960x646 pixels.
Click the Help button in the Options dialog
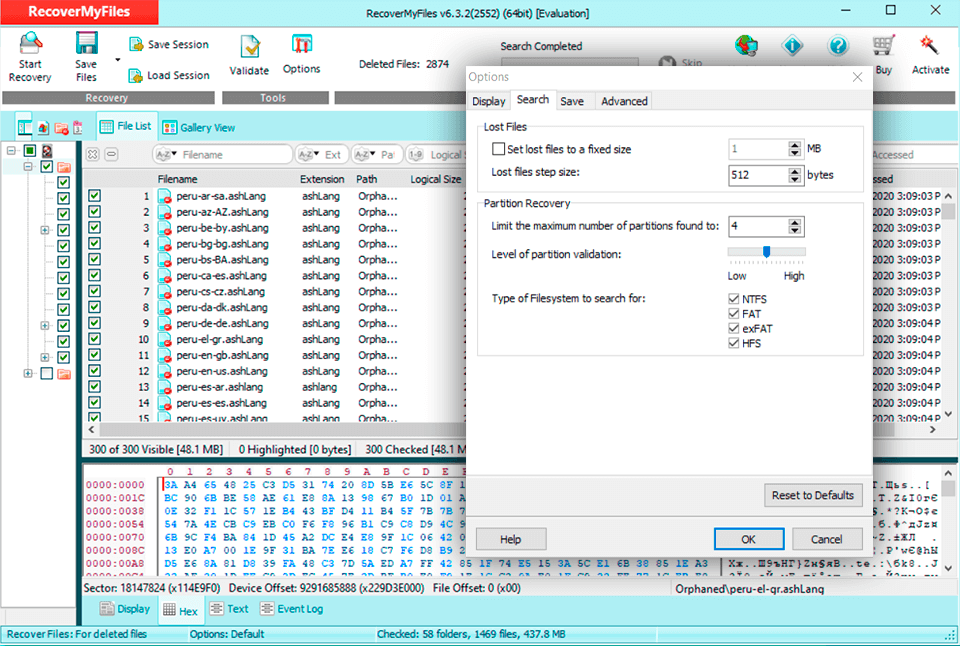click(511, 539)
